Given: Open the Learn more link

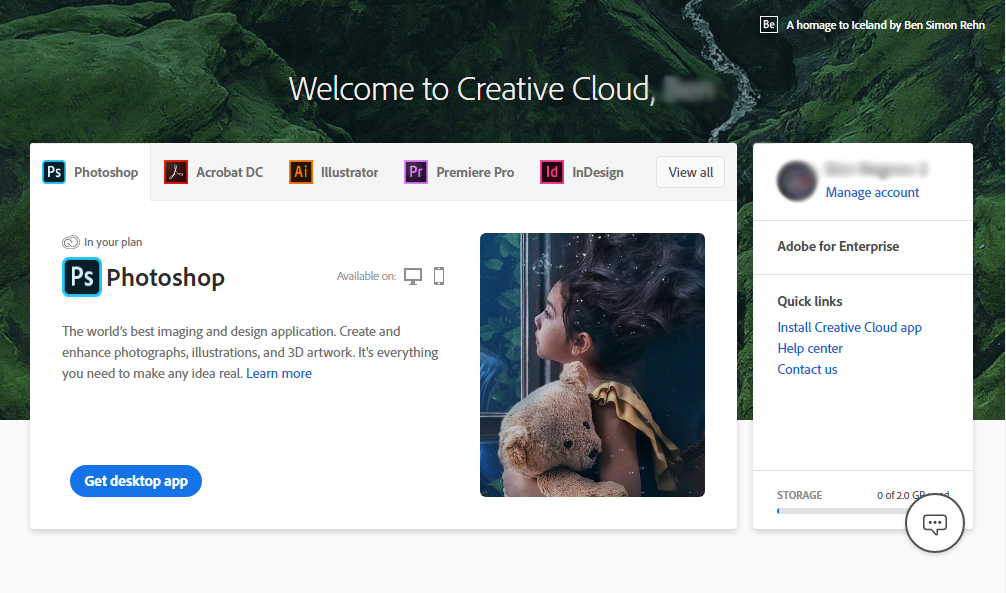Looking at the screenshot, I should [279, 374].
